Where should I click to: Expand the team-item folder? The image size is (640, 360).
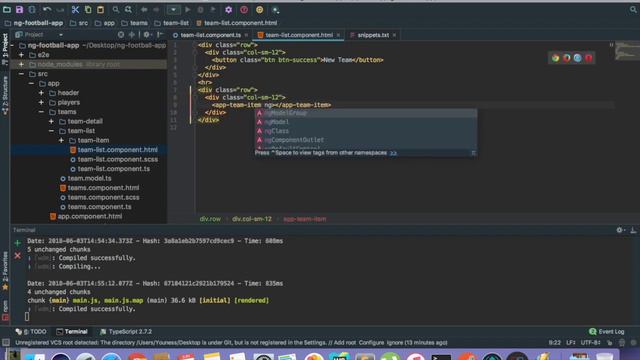61,140
